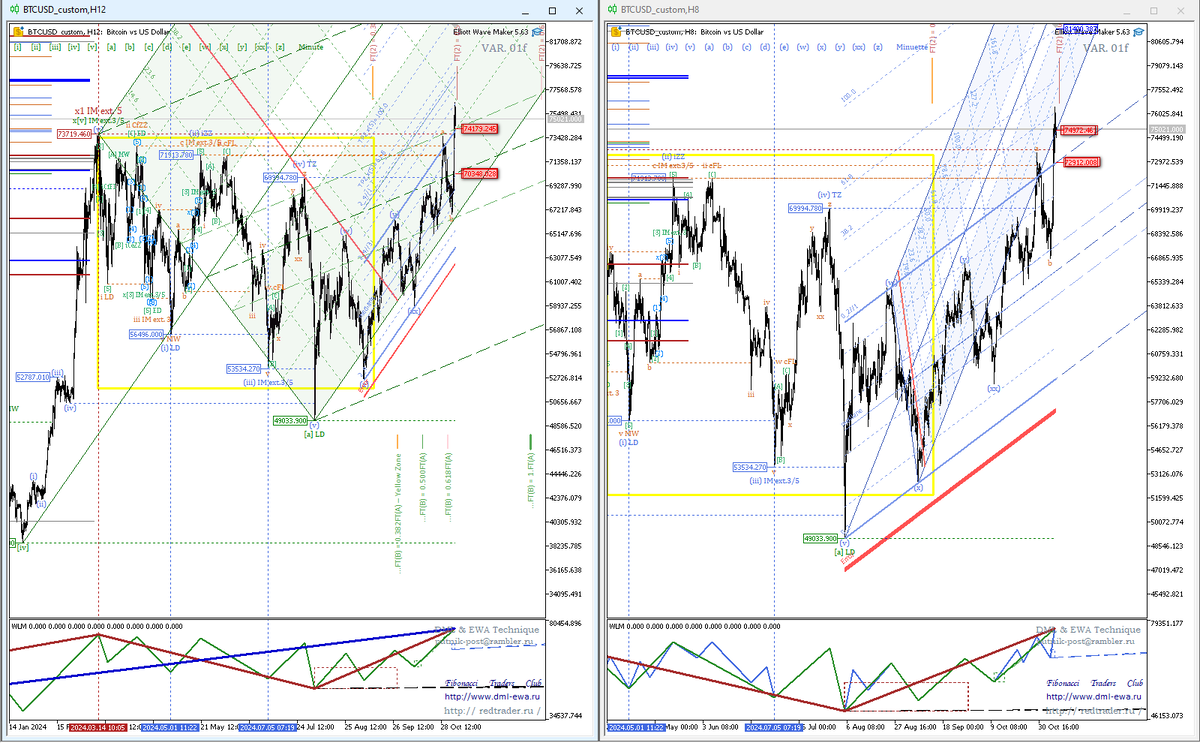
Task: Select the [v] wave label in H12 header
Action: click(92, 47)
